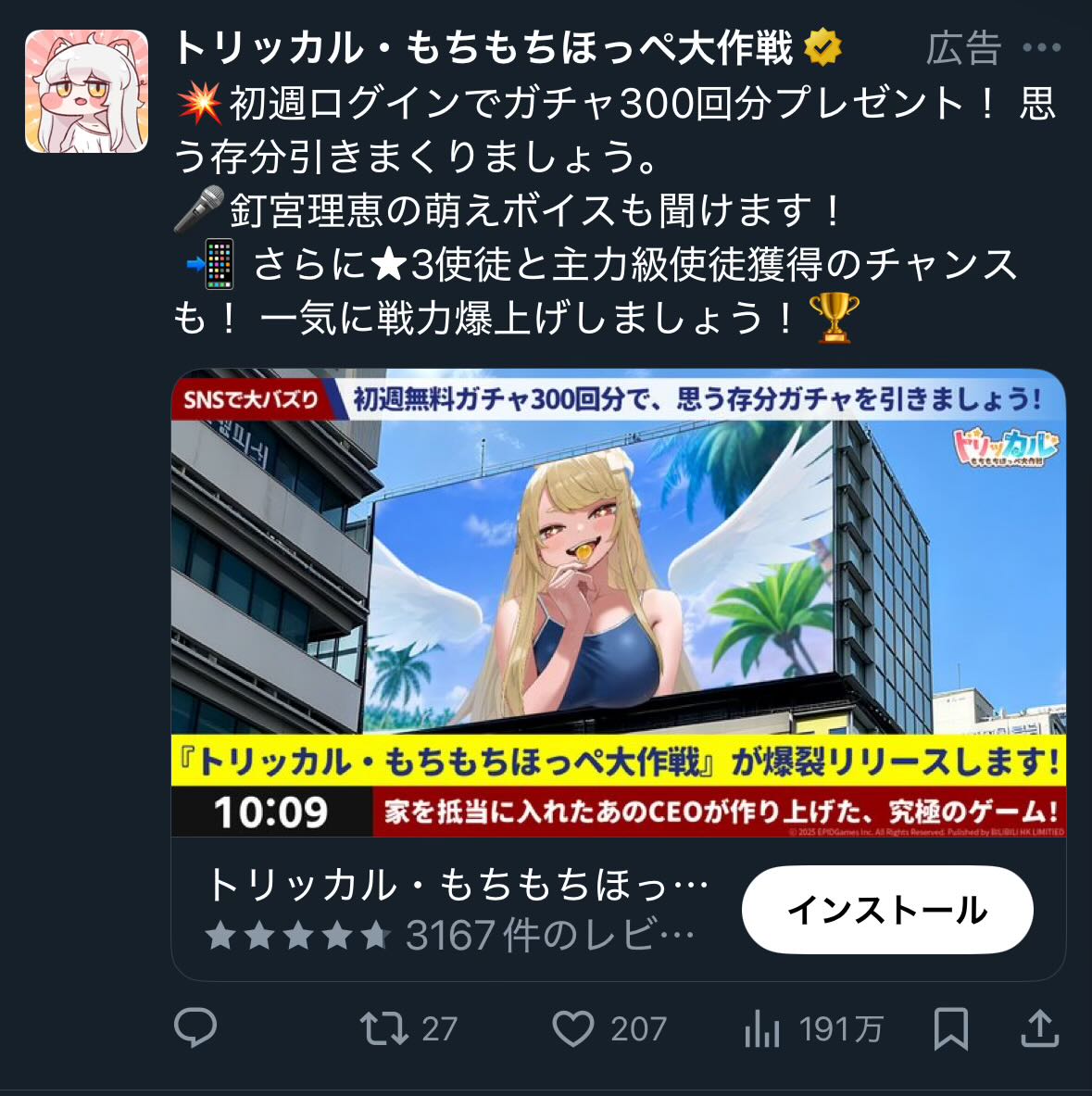Click the 10:09 timestamp on the ad banner

(x=271, y=813)
